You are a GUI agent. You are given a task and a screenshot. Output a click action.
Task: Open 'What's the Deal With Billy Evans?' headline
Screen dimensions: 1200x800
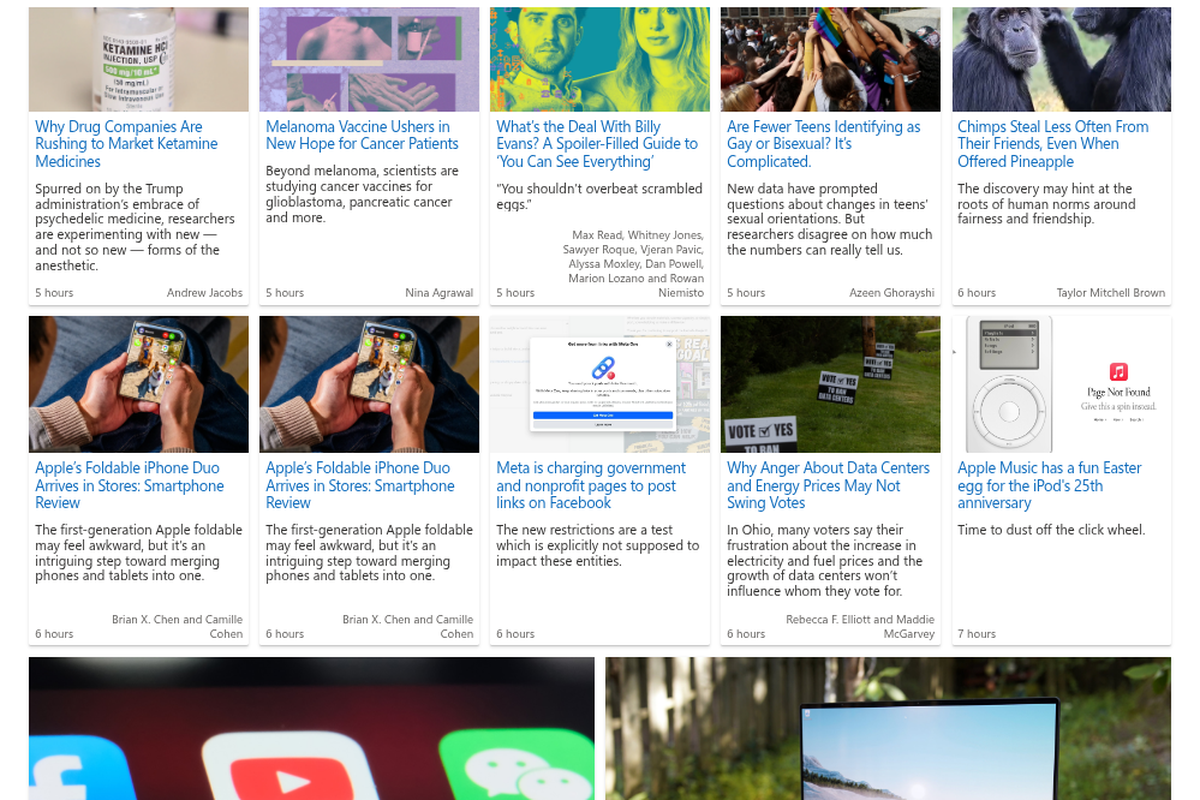coord(597,144)
